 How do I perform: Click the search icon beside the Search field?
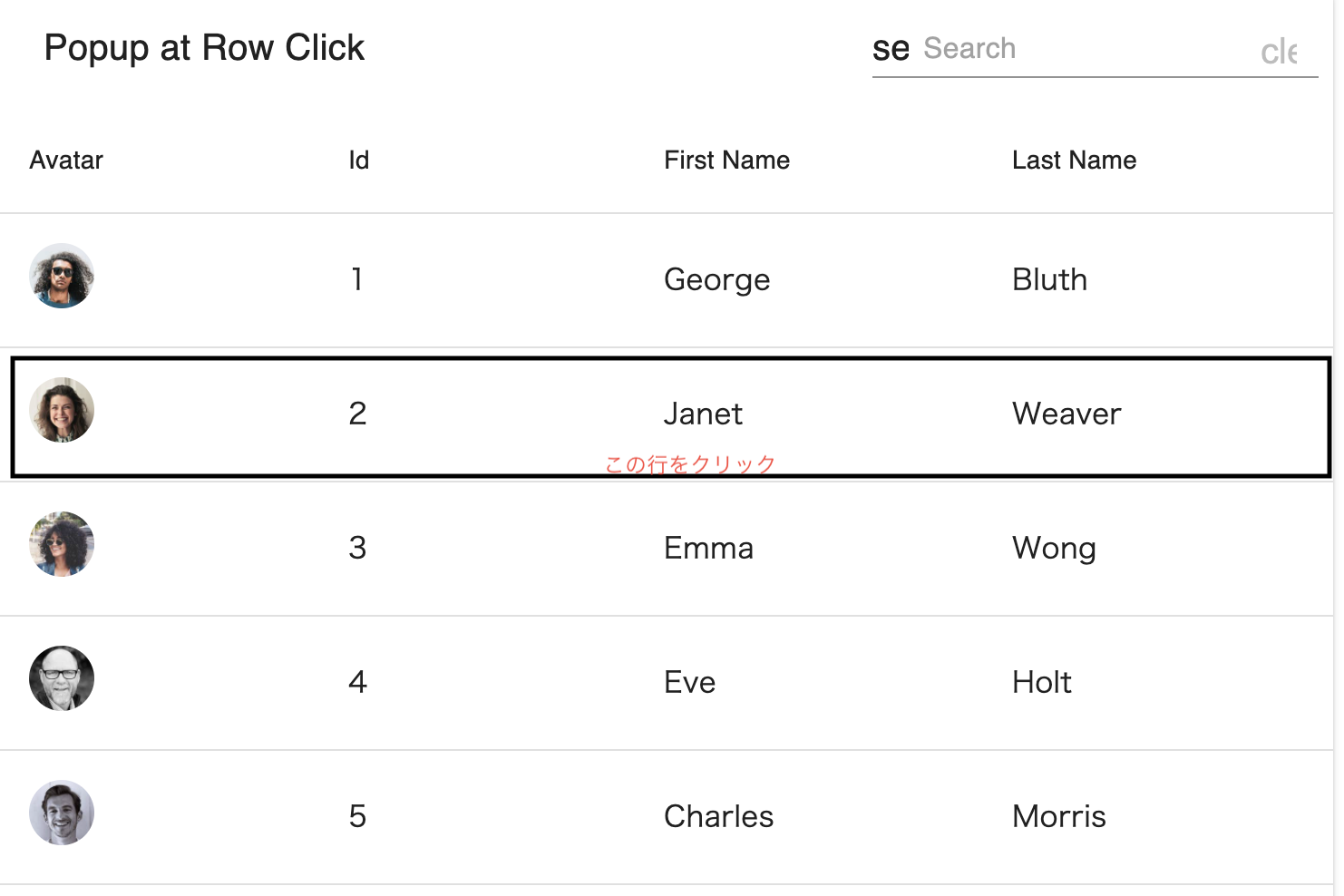(x=891, y=49)
